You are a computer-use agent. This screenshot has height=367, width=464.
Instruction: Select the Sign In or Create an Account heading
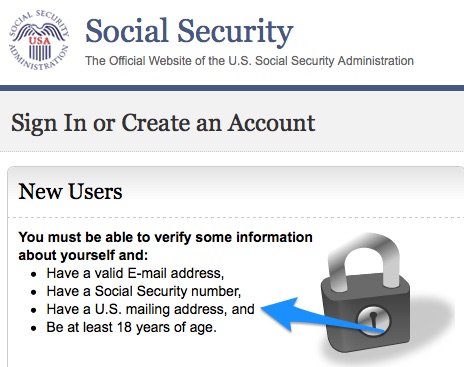[x=163, y=123]
